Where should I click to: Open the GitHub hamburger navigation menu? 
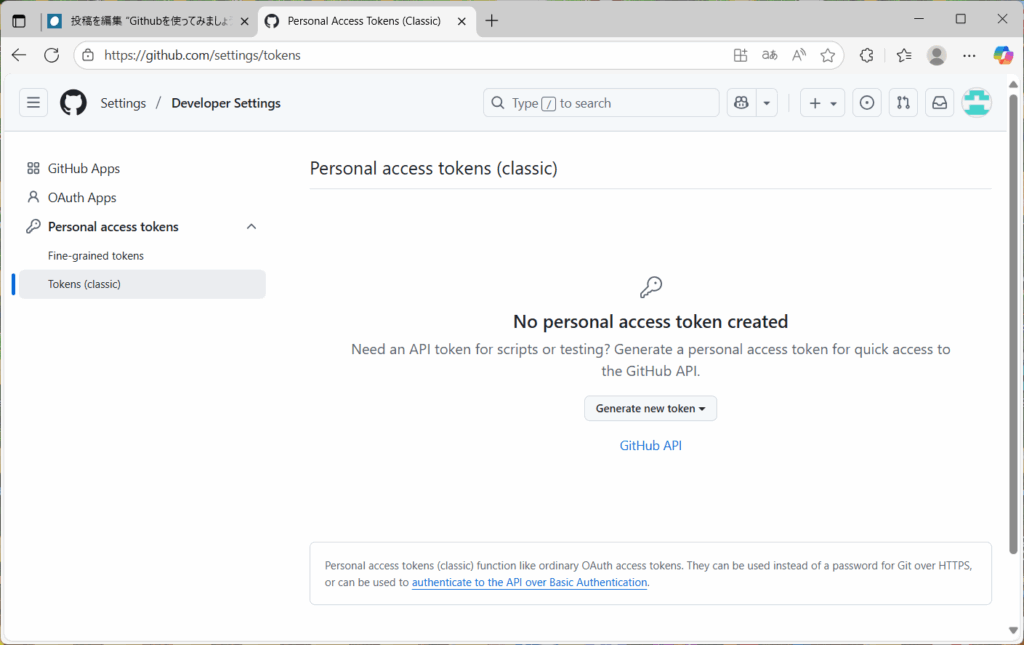pos(33,103)
